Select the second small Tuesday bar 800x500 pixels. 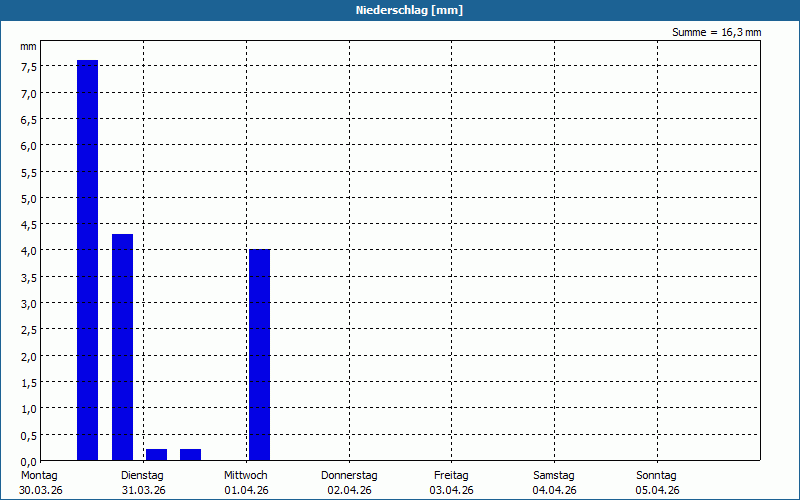190,455
